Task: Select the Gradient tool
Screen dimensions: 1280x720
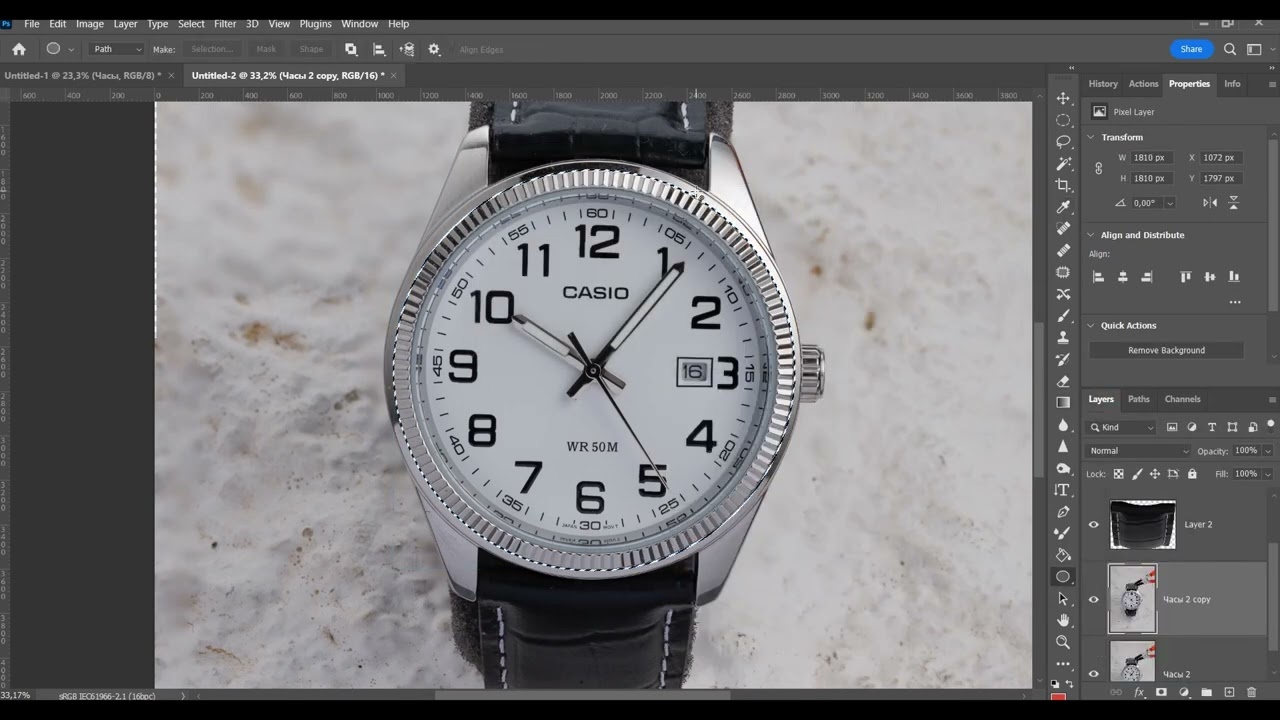Action: tap(1063, 402)
